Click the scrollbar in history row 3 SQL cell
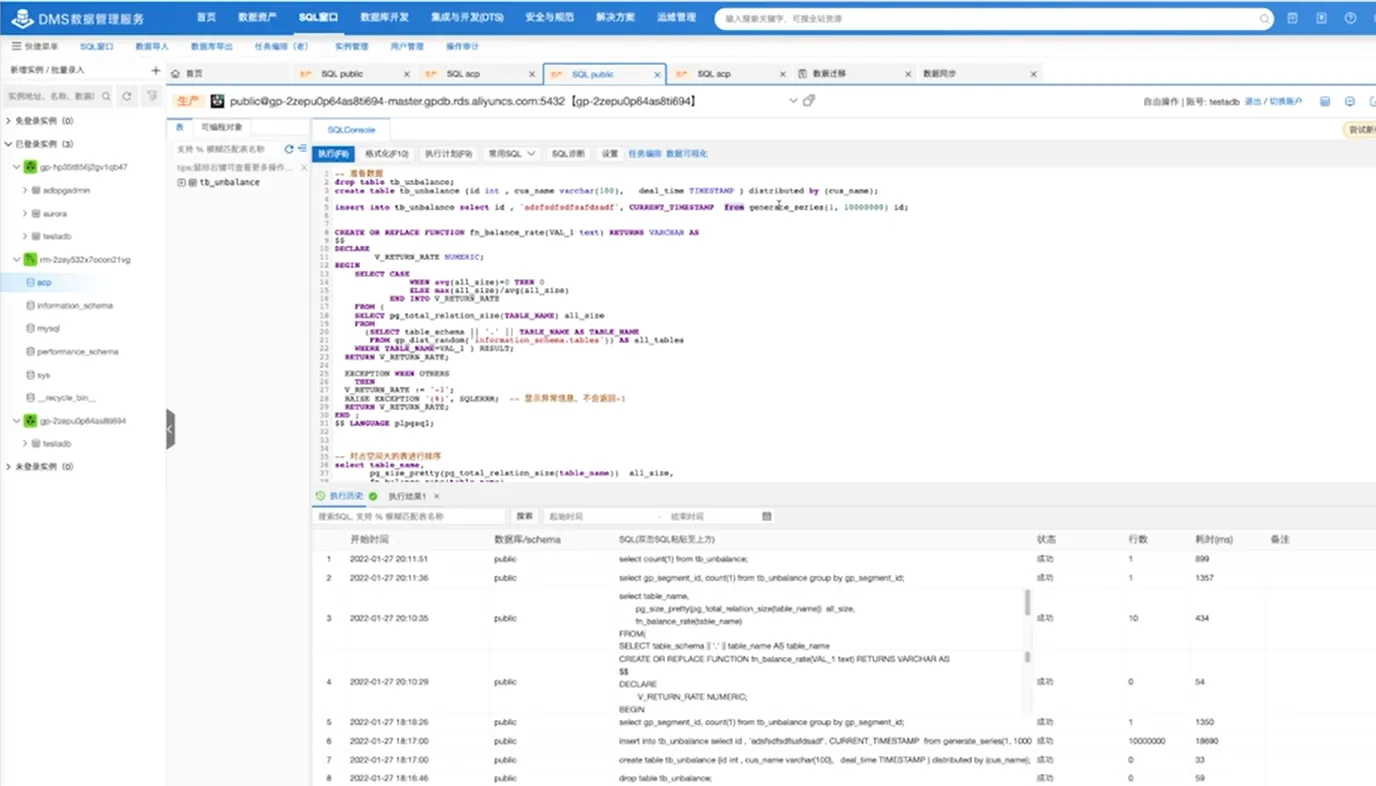1376x786 pixels. (1027, 602)
